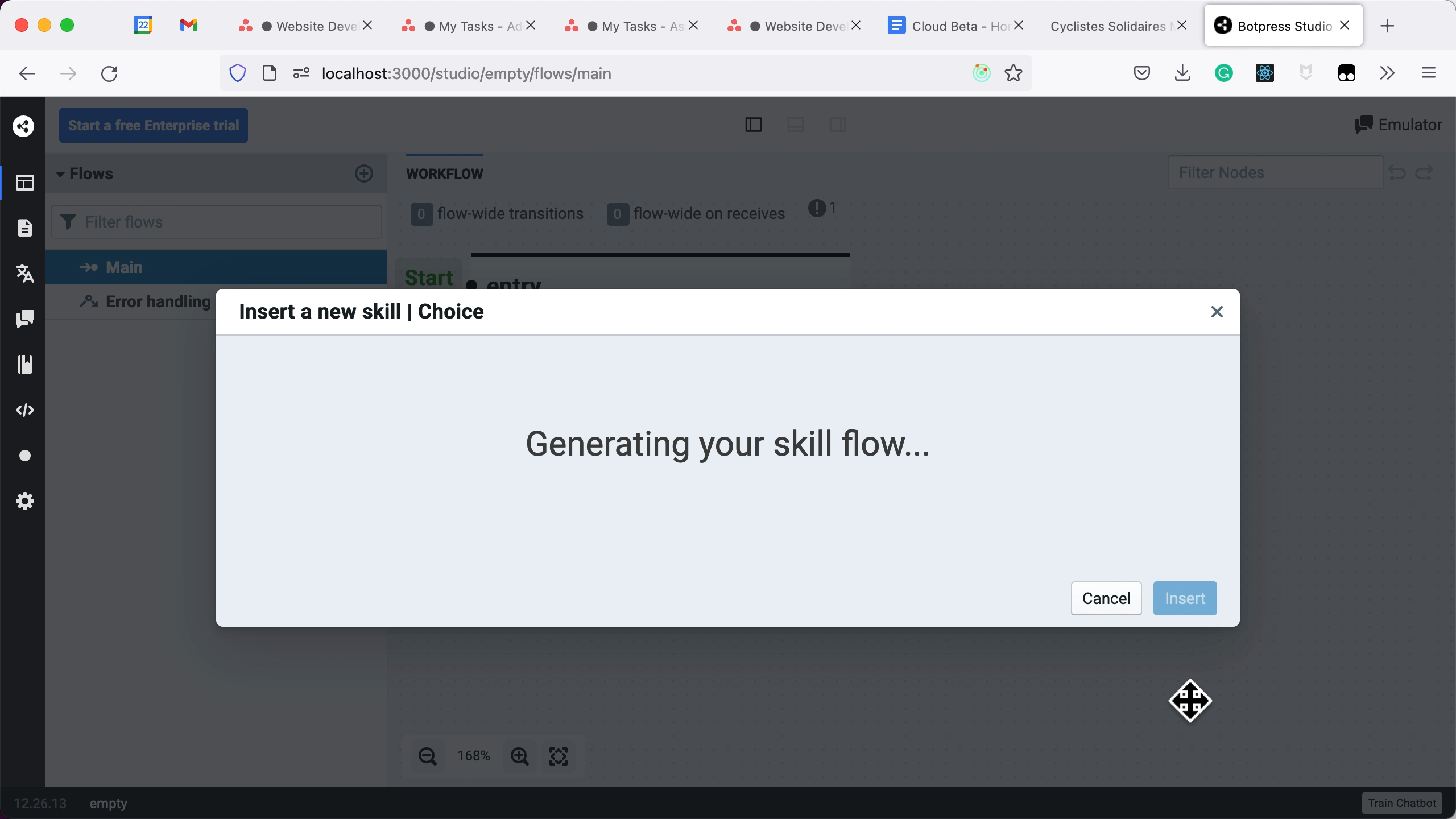The height and width of the screenshot is (819, 1456).
Task: Select the Error handling flow
Action: pos(158,301)
